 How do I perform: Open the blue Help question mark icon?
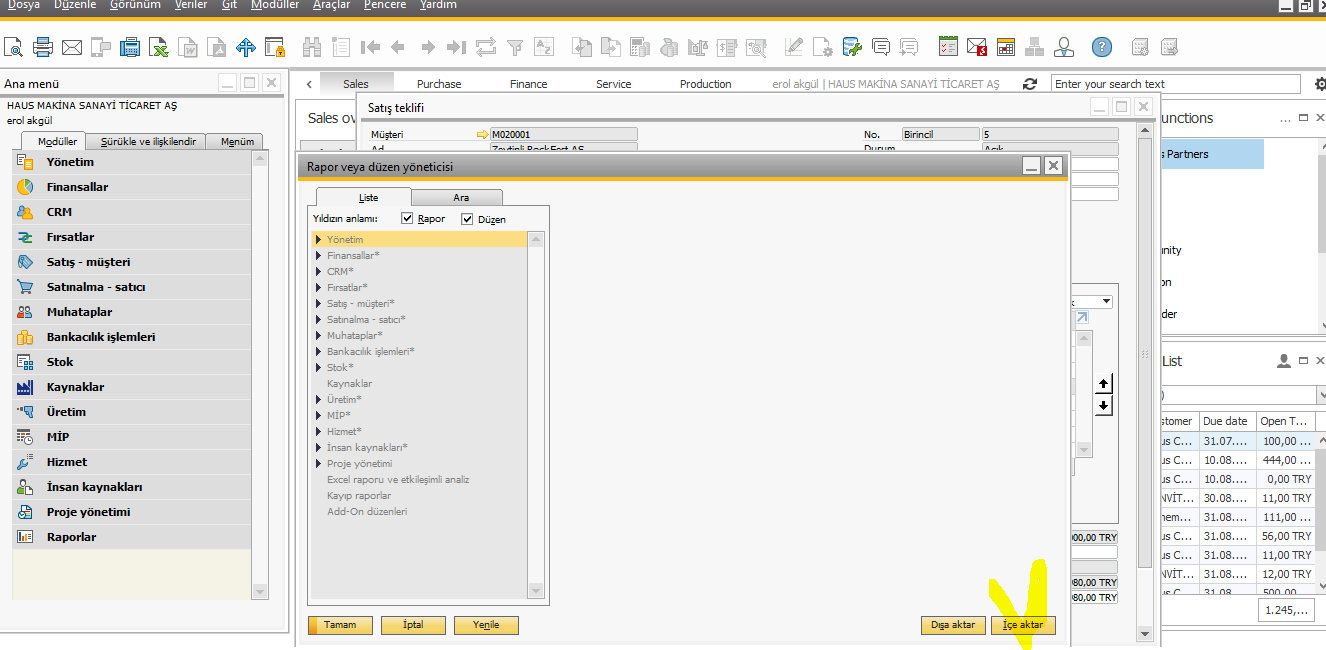tap(1101, 47)
